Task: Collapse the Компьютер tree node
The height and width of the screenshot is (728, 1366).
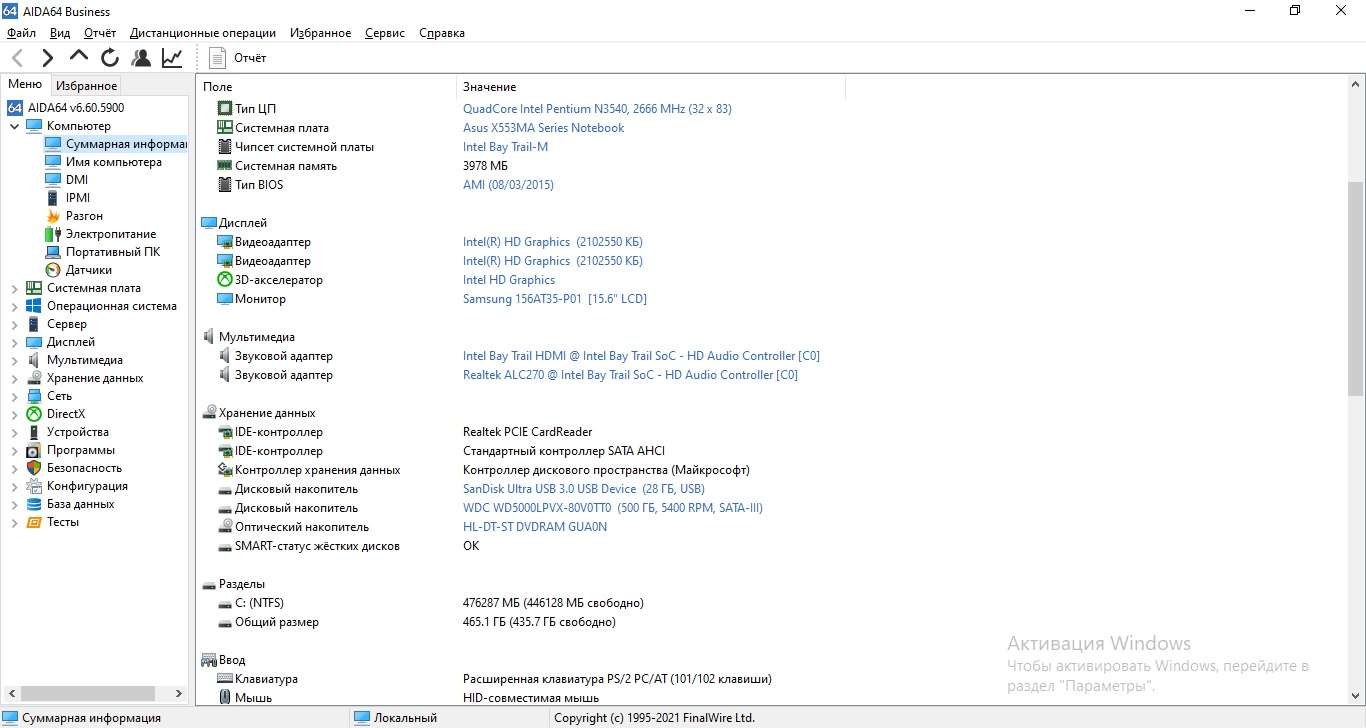Action: click(x=15, y=126)
